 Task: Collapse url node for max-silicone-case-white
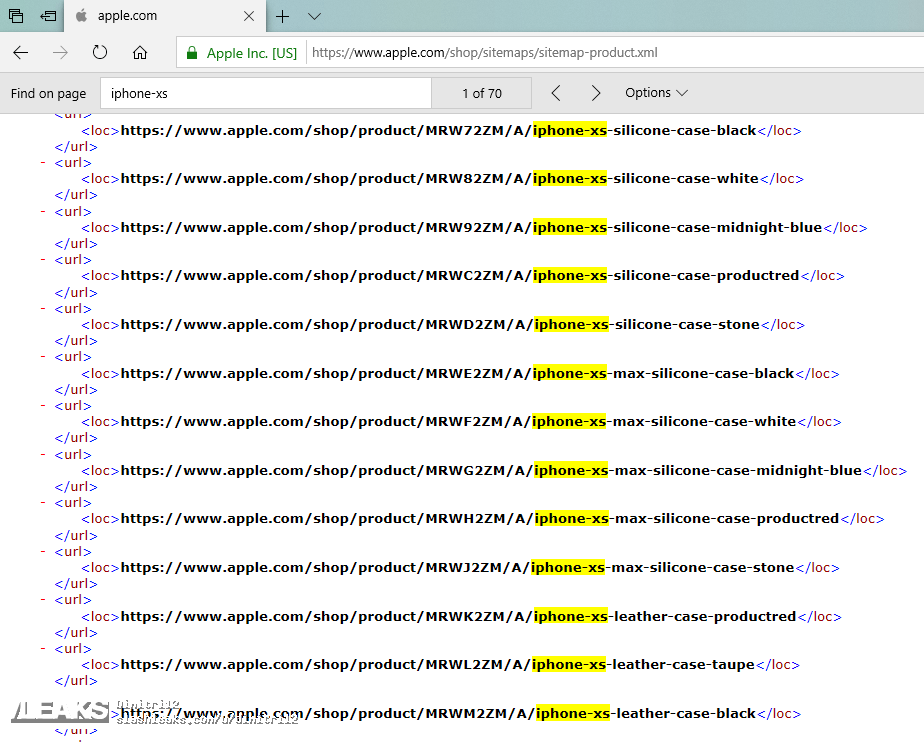click(43, 405)
